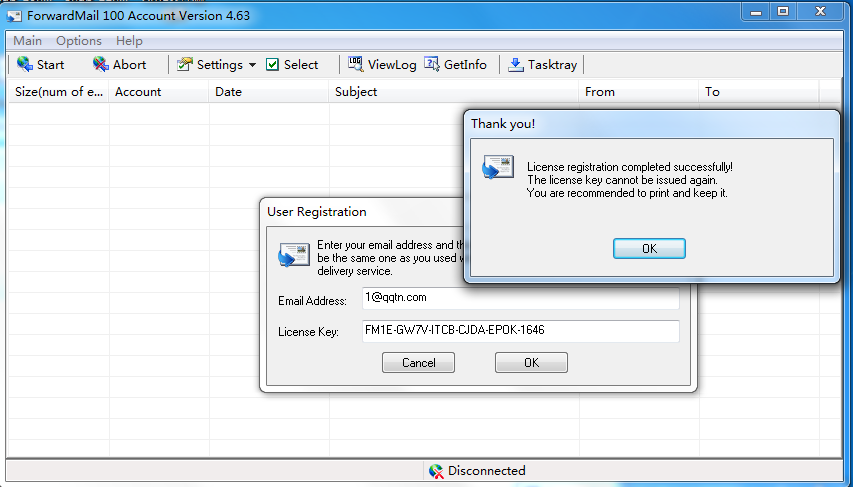Minimize to tray with Tasktray icon

click(516, 65)
